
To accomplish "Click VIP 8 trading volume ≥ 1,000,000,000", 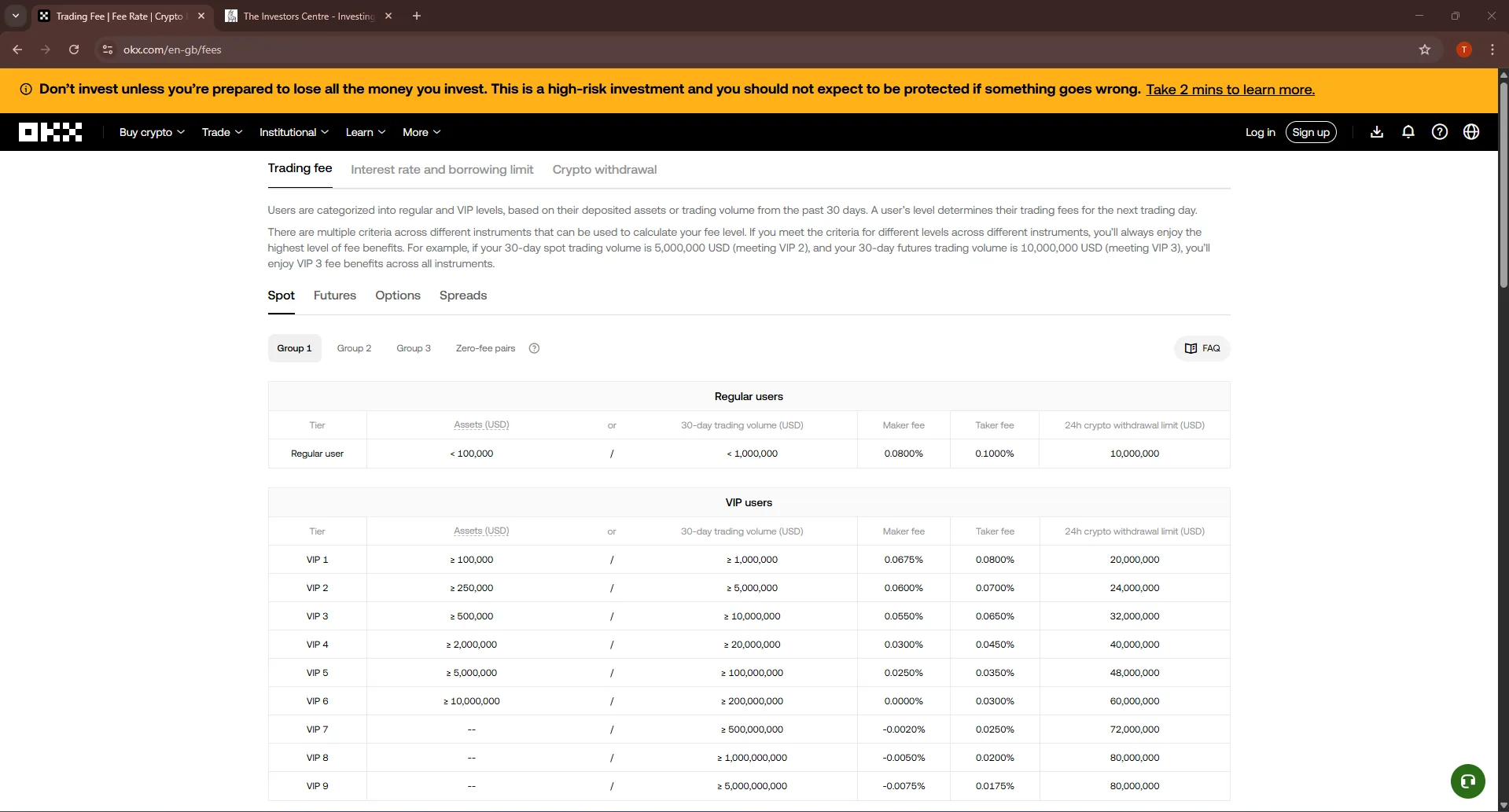I will click(752, 758).
